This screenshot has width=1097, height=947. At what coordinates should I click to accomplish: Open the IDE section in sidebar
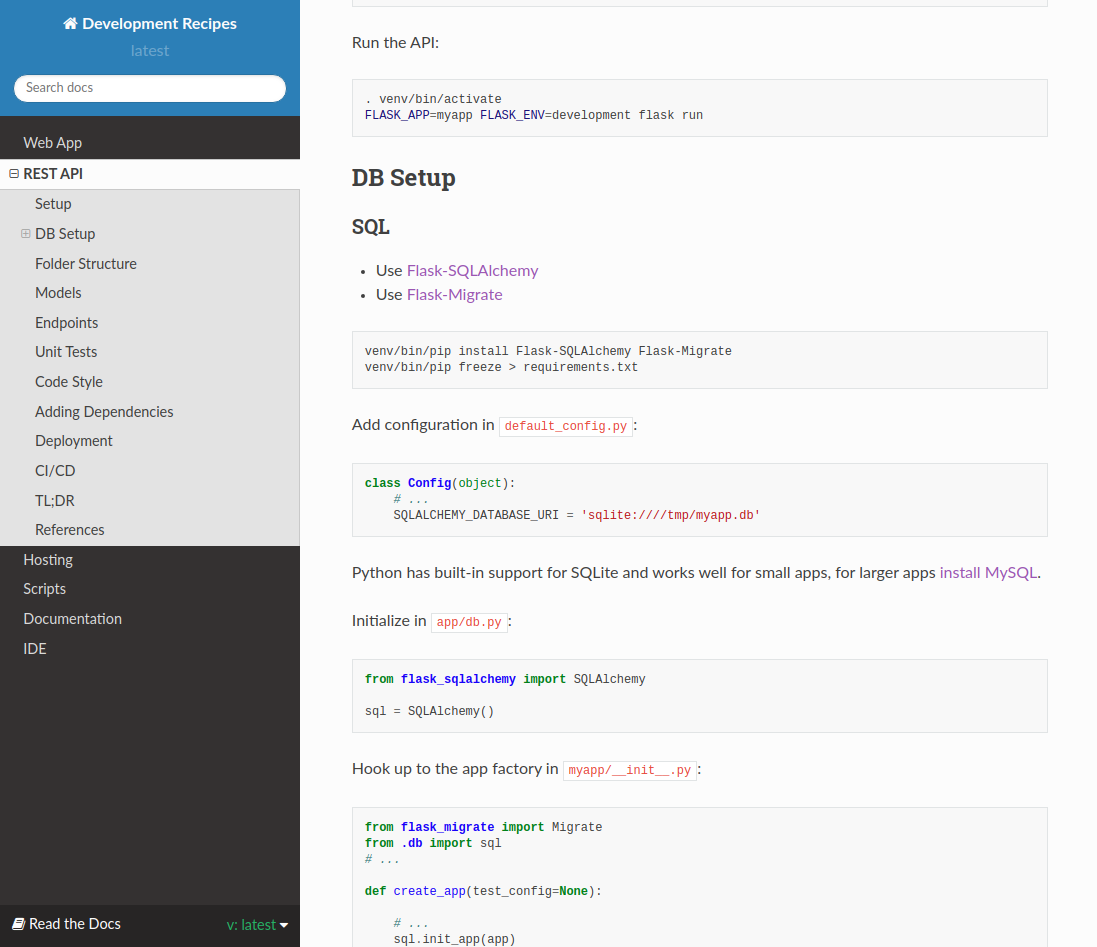tap(35, 649)
